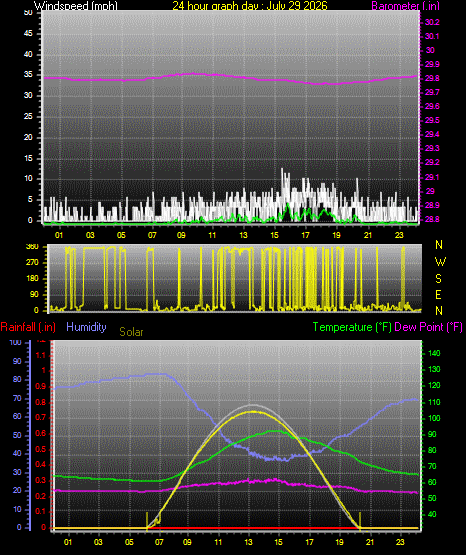The image size is (466, 555).
Task: Select the Barometer (.in) legend label
Action: 405,5
